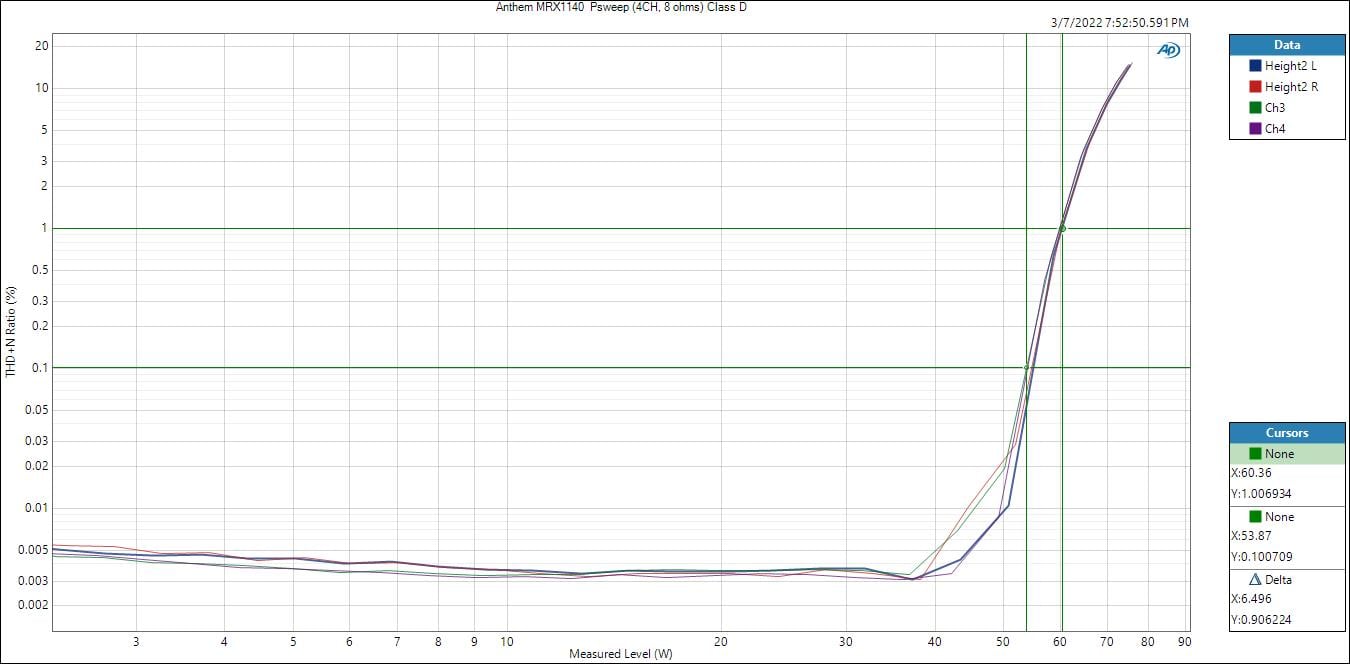Image resolution: width=1350 pixels, height=664 pixels.
Task: Click the AP logo in the graph corner
Action: tap(1168, 50)
